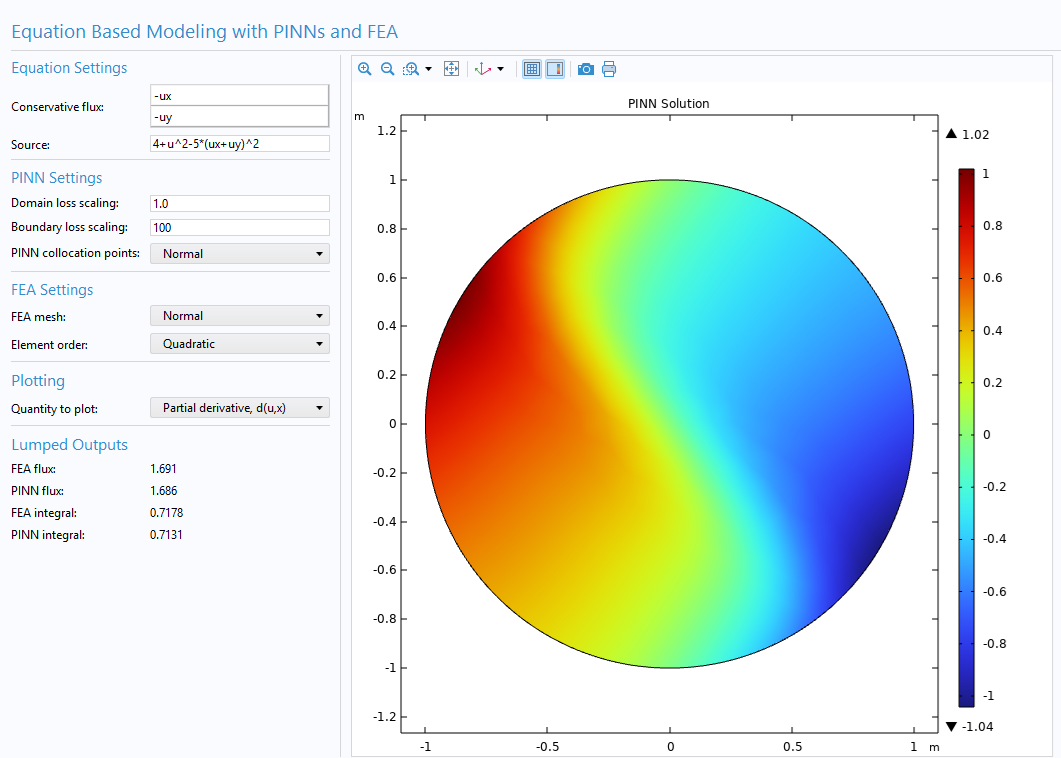Take a snapshot with the camera icon
The height and width of the screenshot is (758, 1061).
coord(586,69)
